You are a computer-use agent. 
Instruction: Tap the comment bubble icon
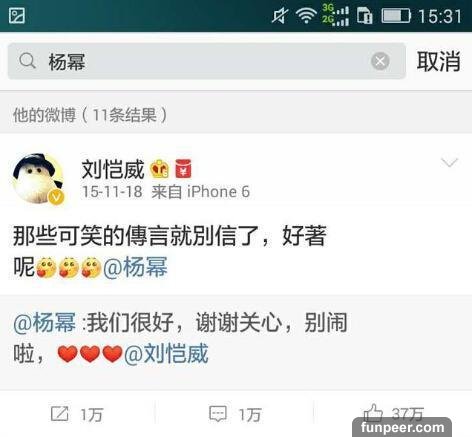click(218, 414)
